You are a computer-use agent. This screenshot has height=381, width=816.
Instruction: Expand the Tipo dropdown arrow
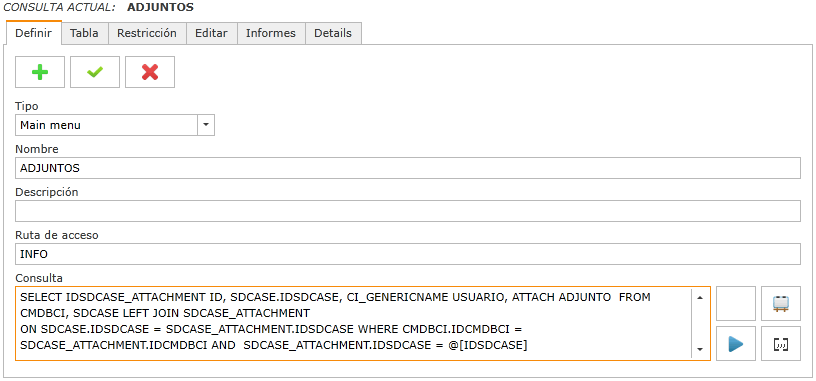coord(206,125)
